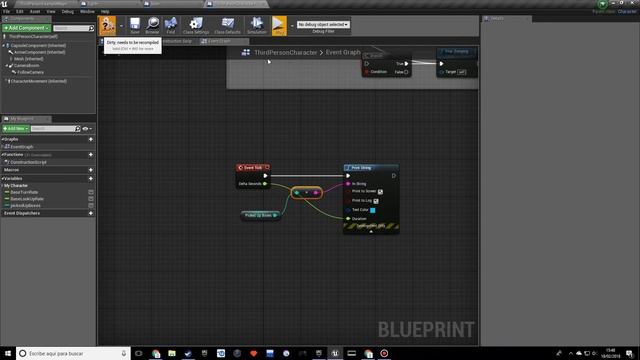Open the debug object selector dropdown
This screenshot has width=640, height=360.
click(x=323, y=24)
